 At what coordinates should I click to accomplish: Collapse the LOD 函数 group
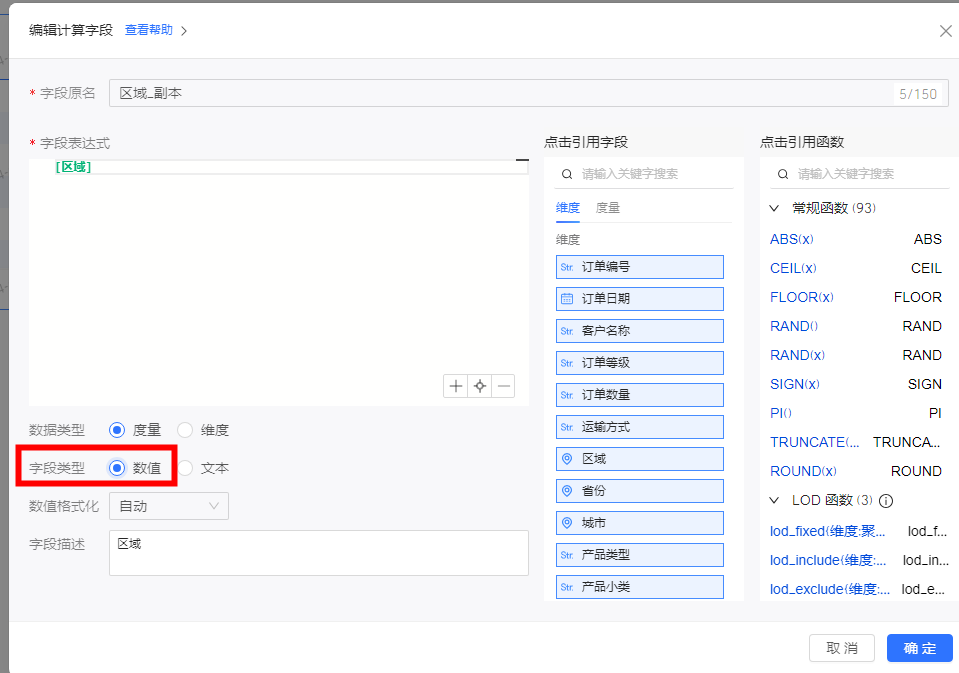pos(774,500)
